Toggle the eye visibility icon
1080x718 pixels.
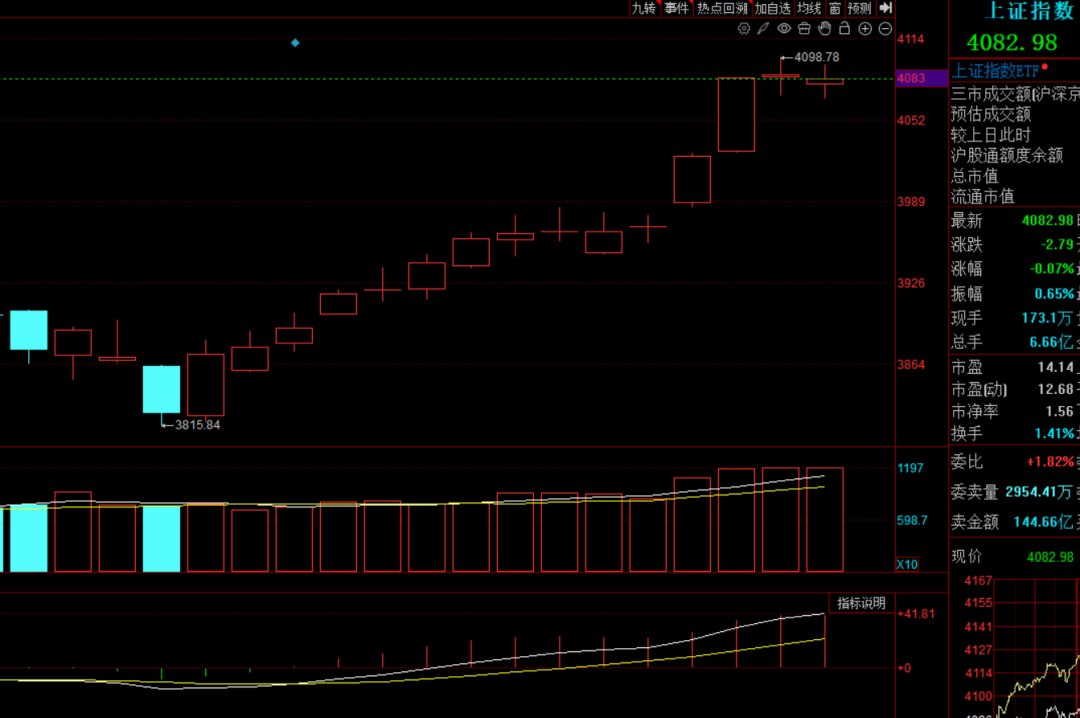(784, 28)
